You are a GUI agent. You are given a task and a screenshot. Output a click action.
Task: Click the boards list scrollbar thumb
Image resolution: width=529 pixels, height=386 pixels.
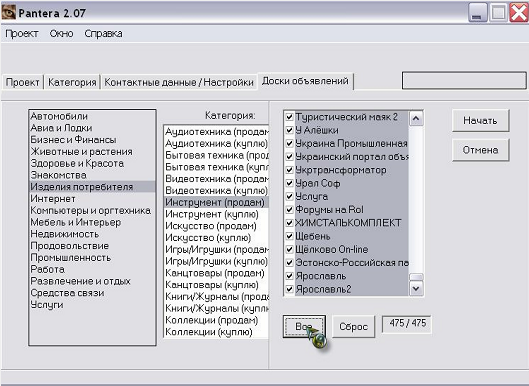416,277
